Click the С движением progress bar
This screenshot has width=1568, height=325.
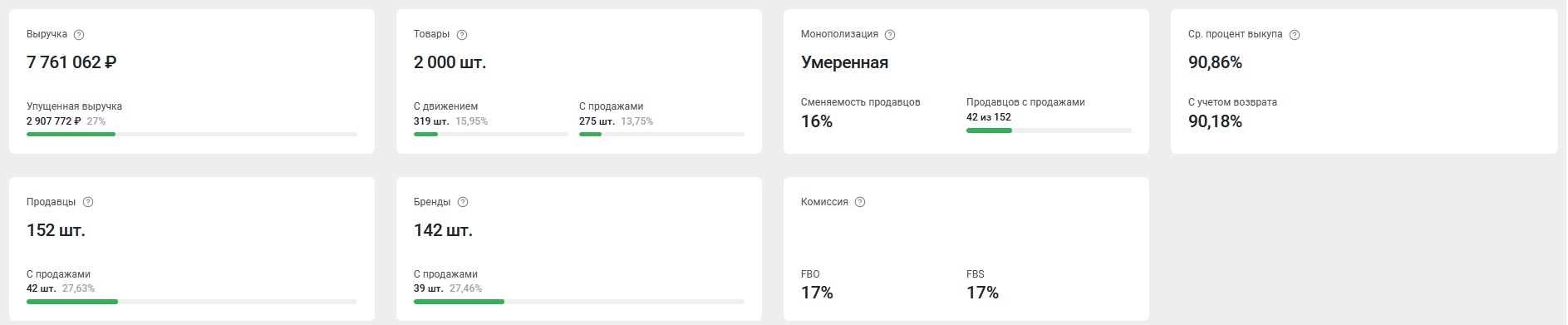(491, 135)
